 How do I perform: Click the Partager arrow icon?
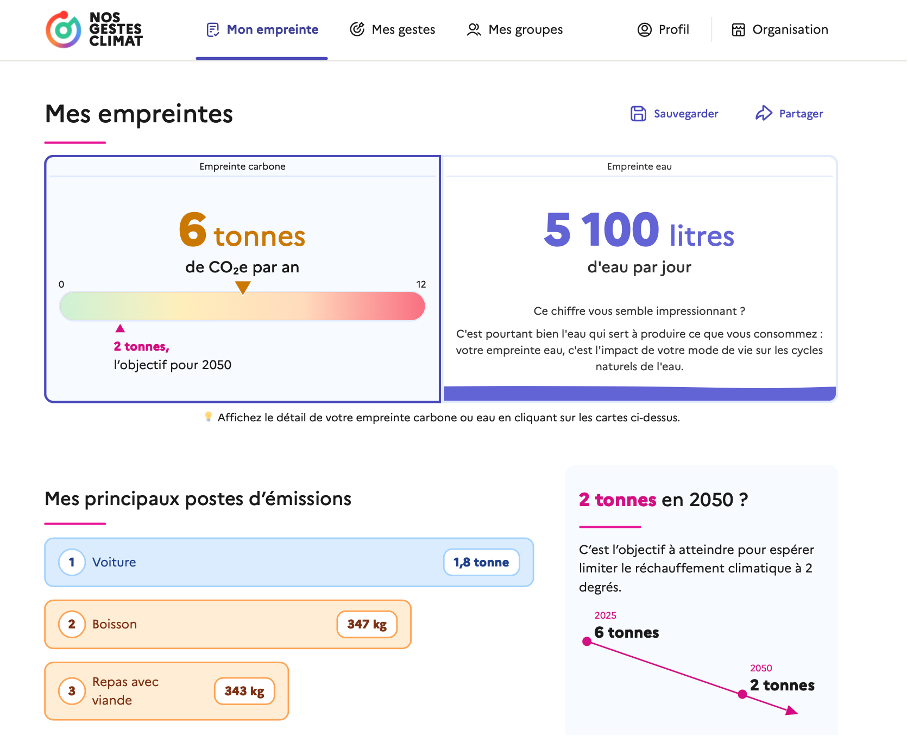pyautogui.click(x=764, y=114)
